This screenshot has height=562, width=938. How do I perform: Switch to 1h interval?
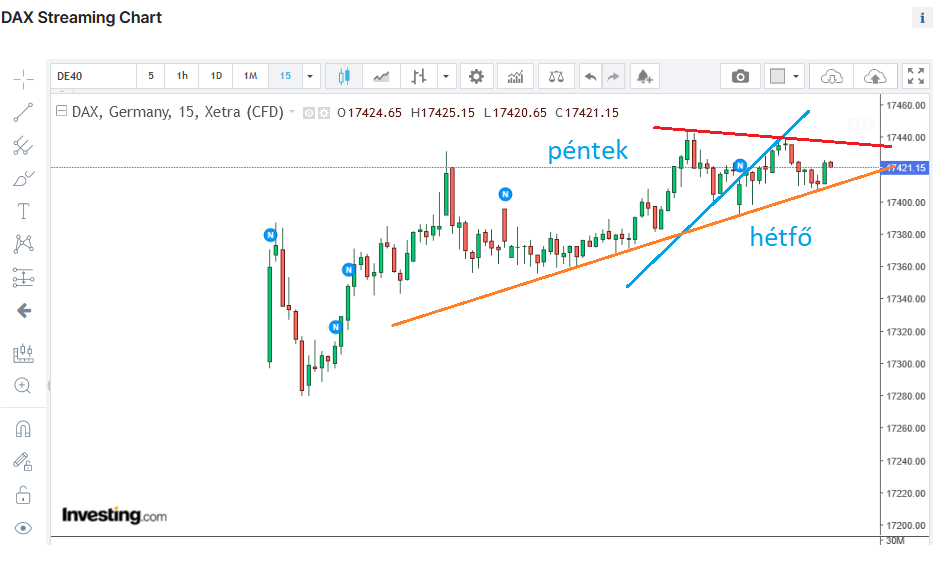[182, 76]
